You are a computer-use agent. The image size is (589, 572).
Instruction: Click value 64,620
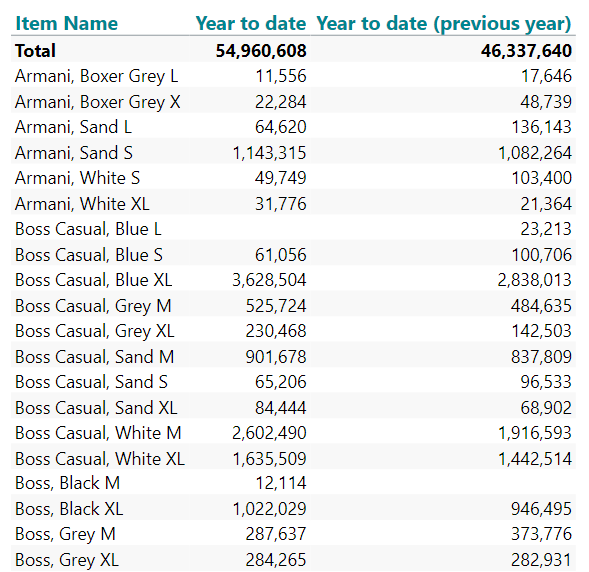tap(281, 127)
